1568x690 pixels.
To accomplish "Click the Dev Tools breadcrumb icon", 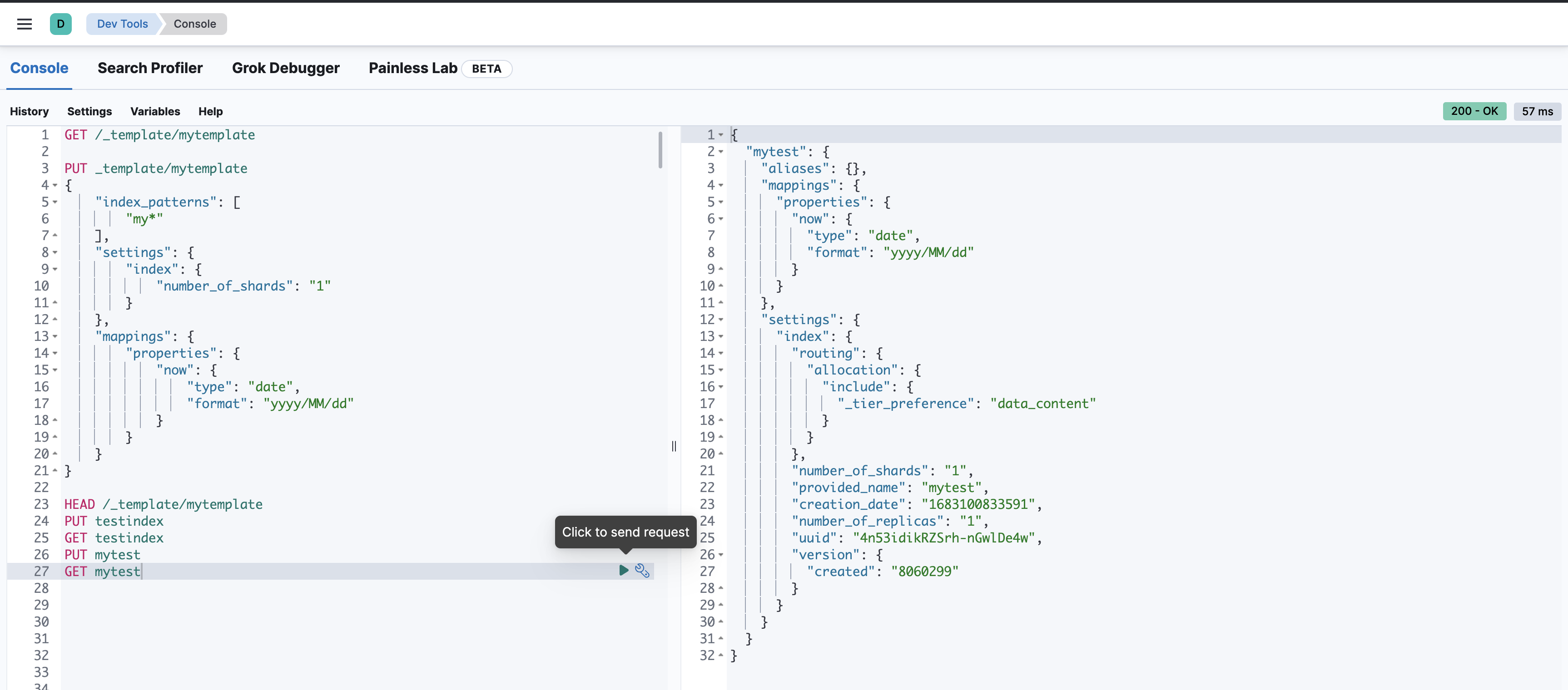I will click(x=121, y=23).
